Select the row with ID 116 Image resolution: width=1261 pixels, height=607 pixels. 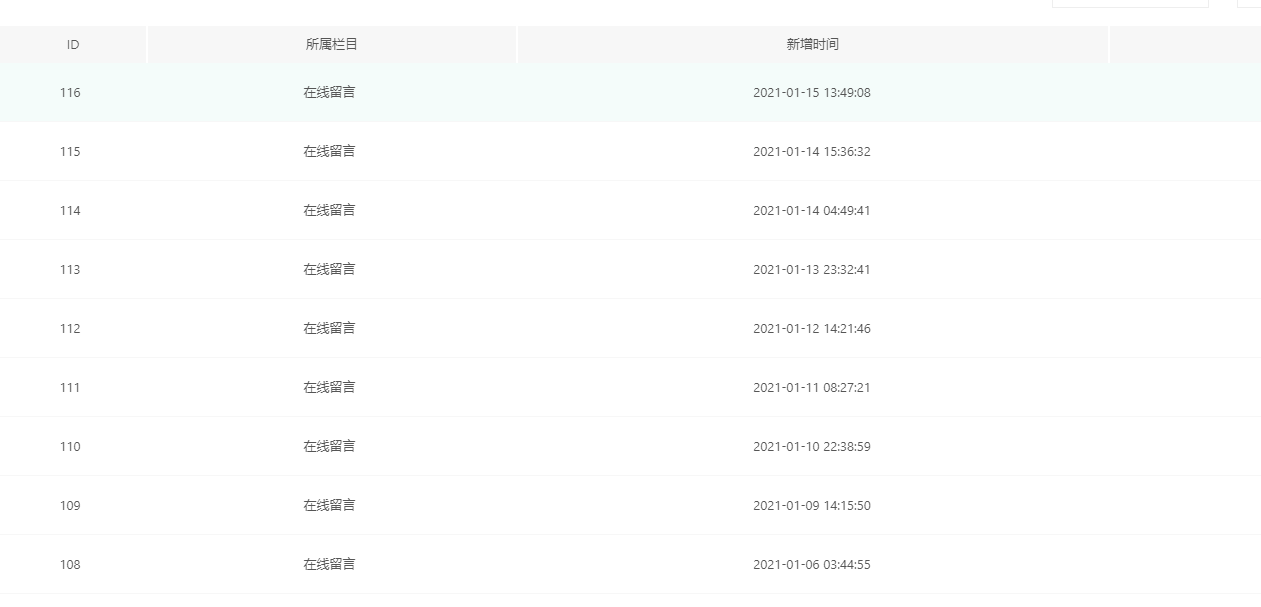tap(630, 93)
